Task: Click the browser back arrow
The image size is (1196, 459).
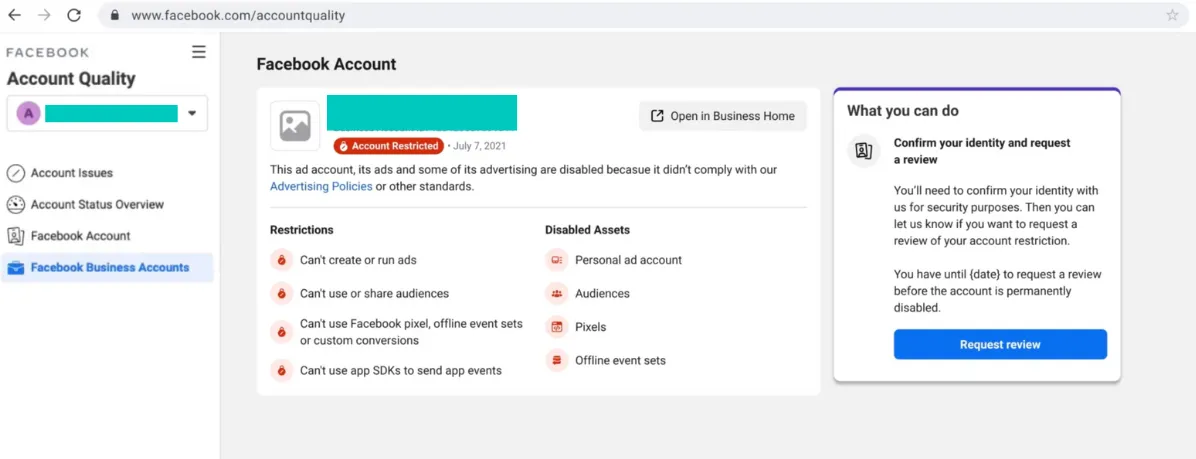Action: [14, 15]
